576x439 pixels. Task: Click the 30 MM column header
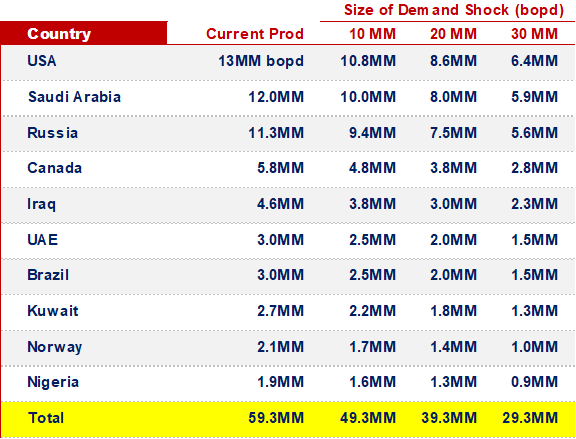tap(534, 34)
